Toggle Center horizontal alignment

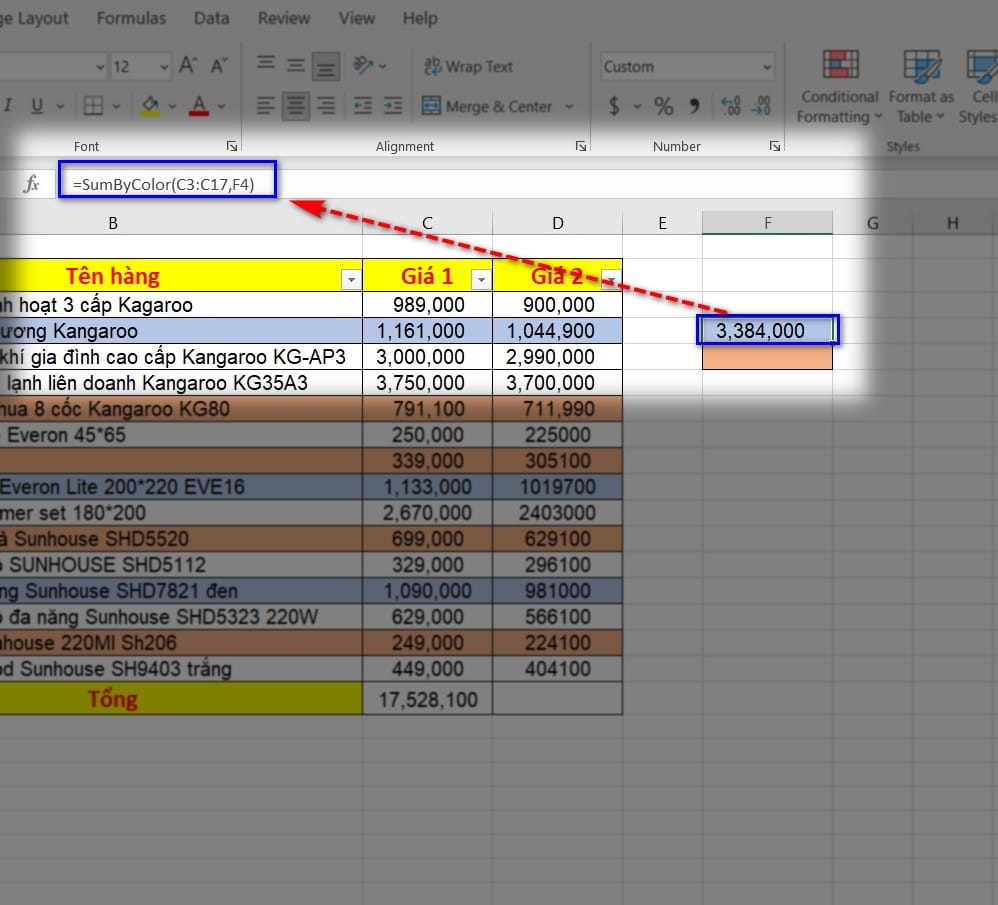pyautogui.click(x=295, y=106)
